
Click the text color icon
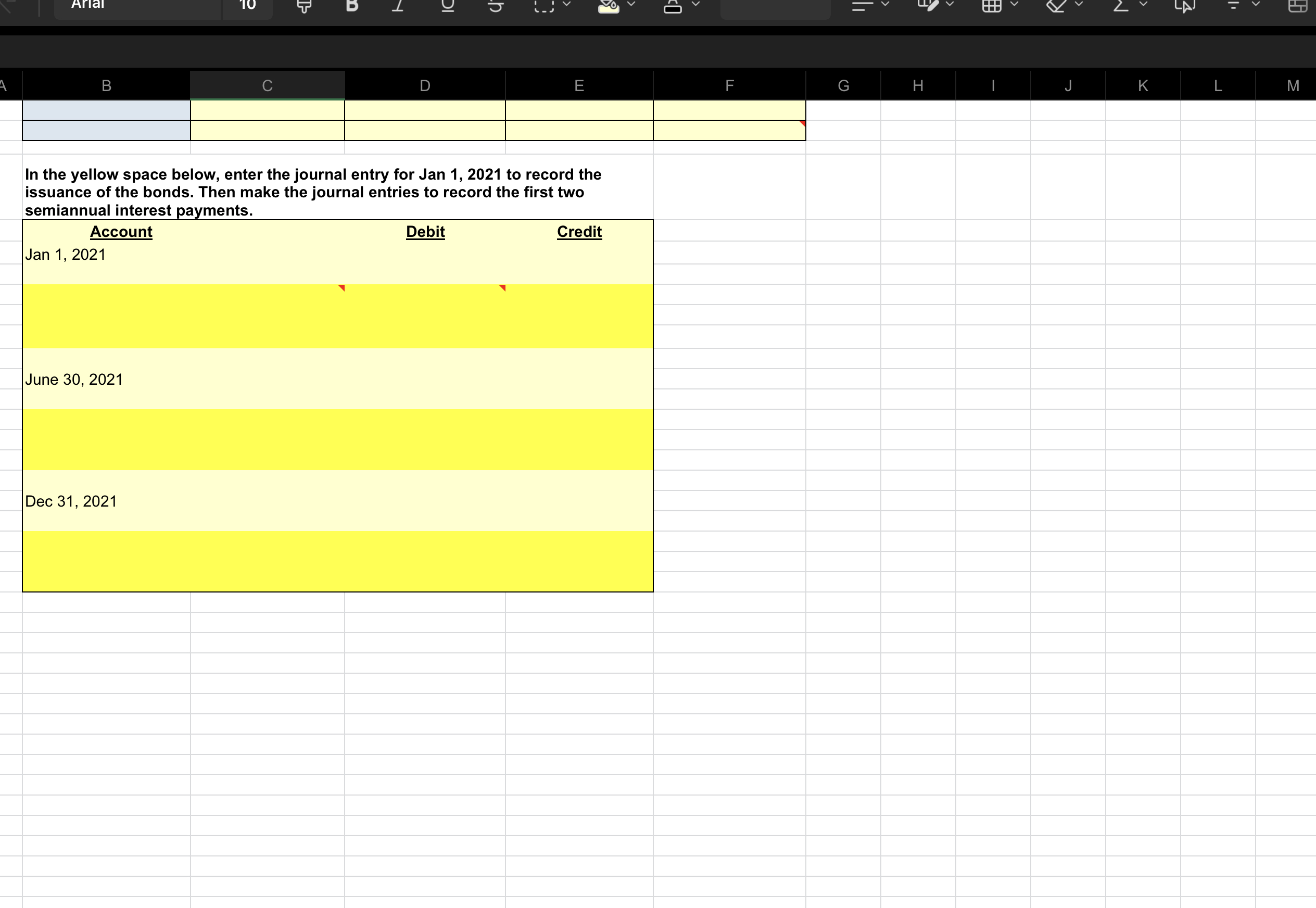673,5
